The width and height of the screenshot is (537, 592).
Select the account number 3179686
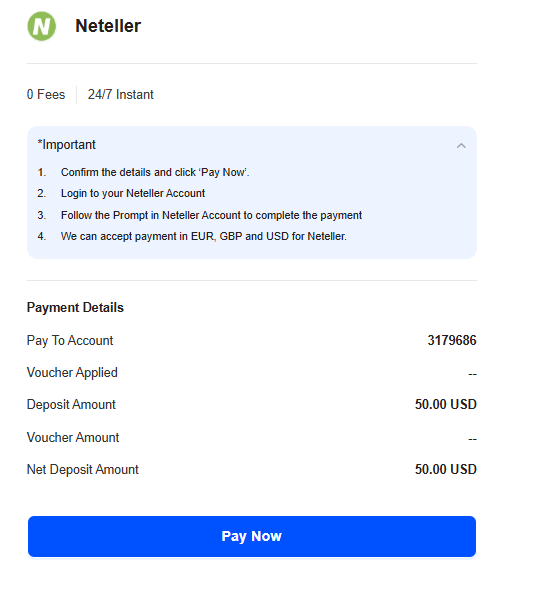[x=452, y=340]
